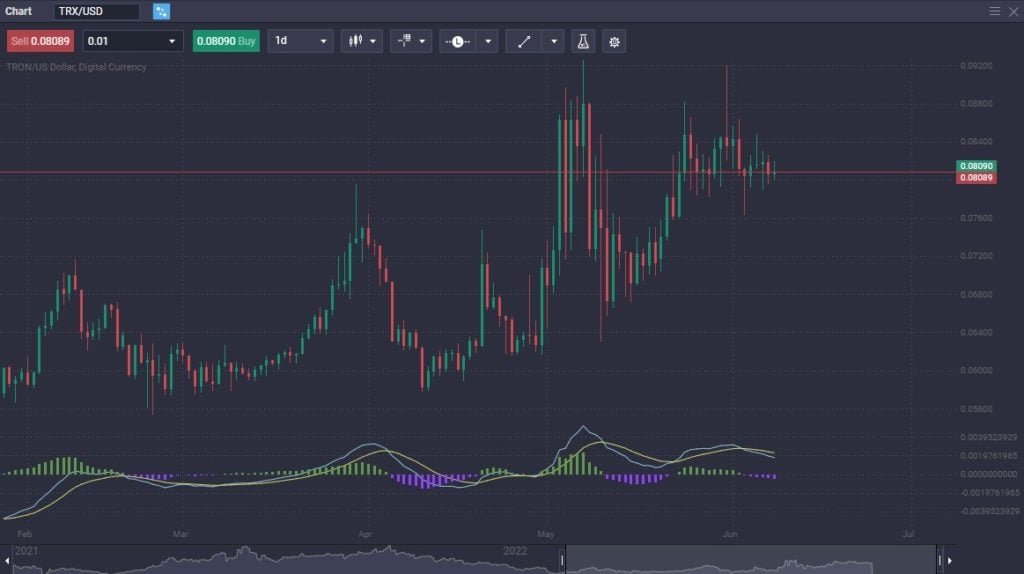Click the 0.08090 Buy button
Image resolution: width=1024 pixels, height=574 pixels.
226,41
